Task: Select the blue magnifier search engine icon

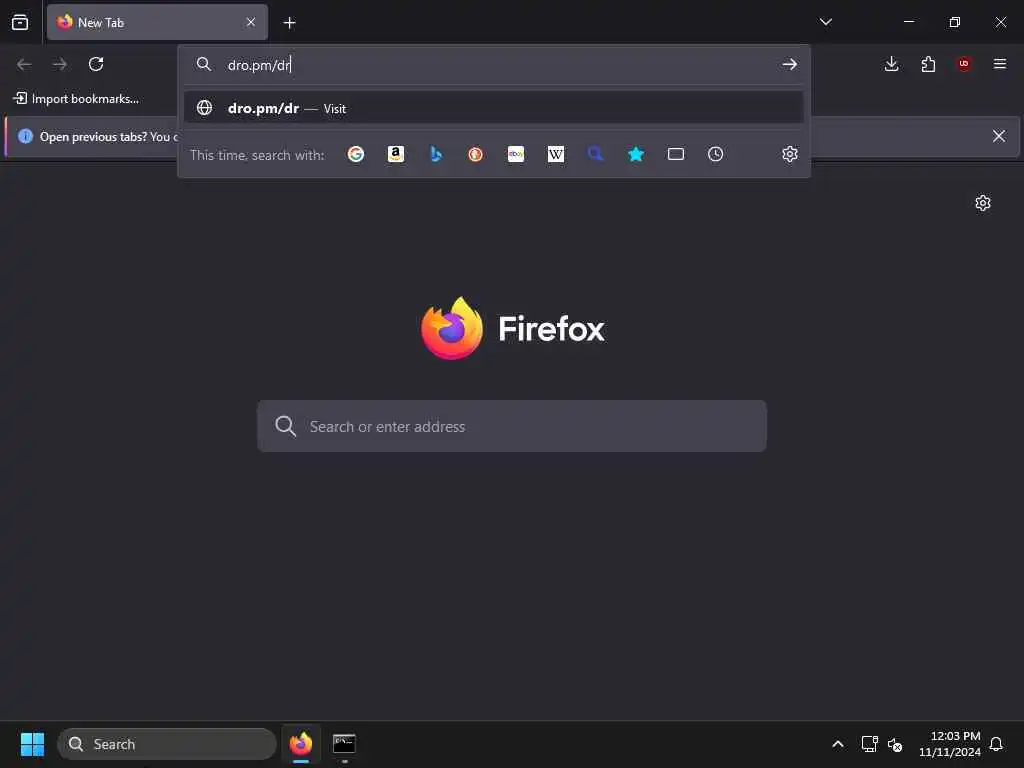Action: 596,154
